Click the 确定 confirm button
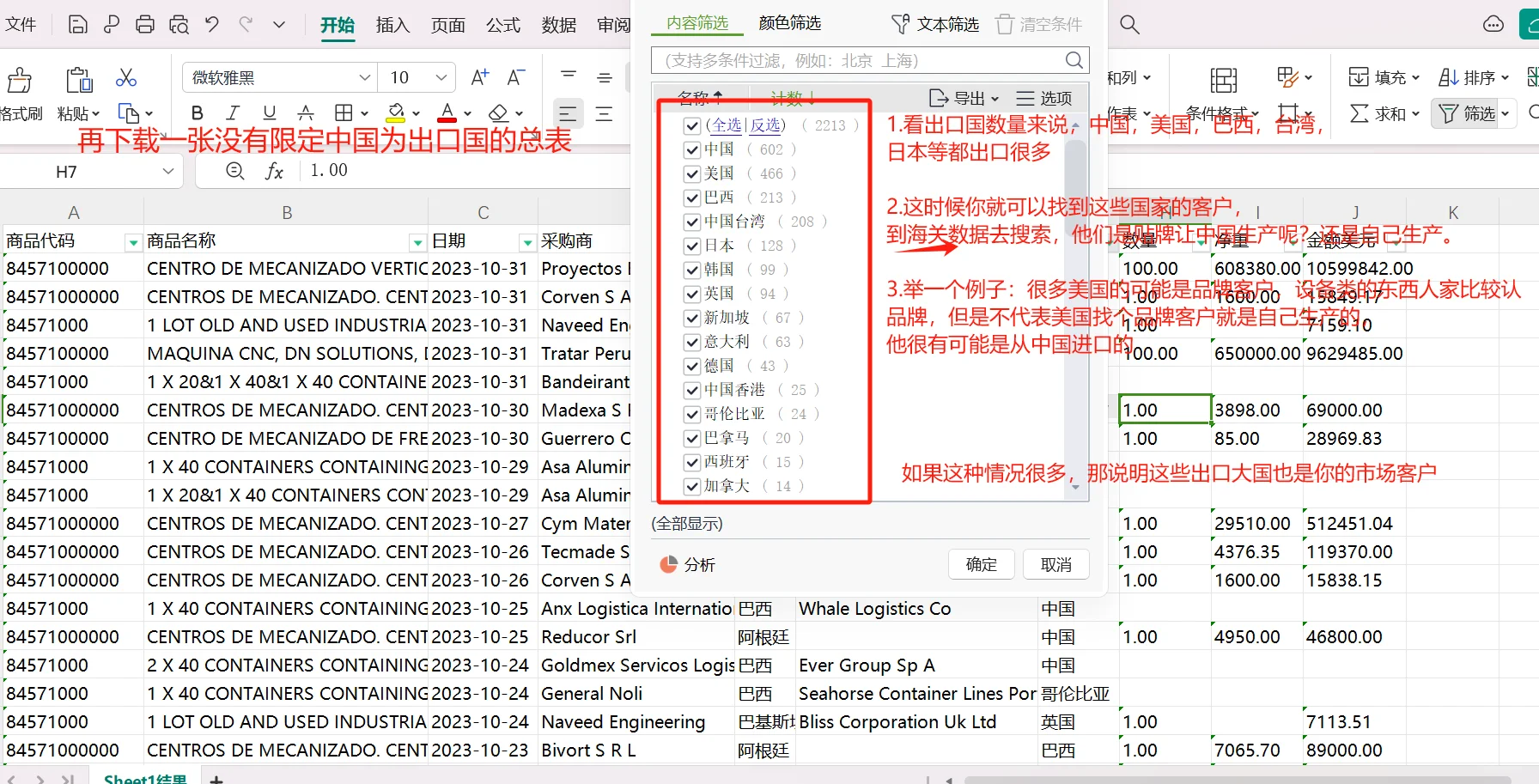This screenshot has width=1539, height=784. [x=981, y=564]
